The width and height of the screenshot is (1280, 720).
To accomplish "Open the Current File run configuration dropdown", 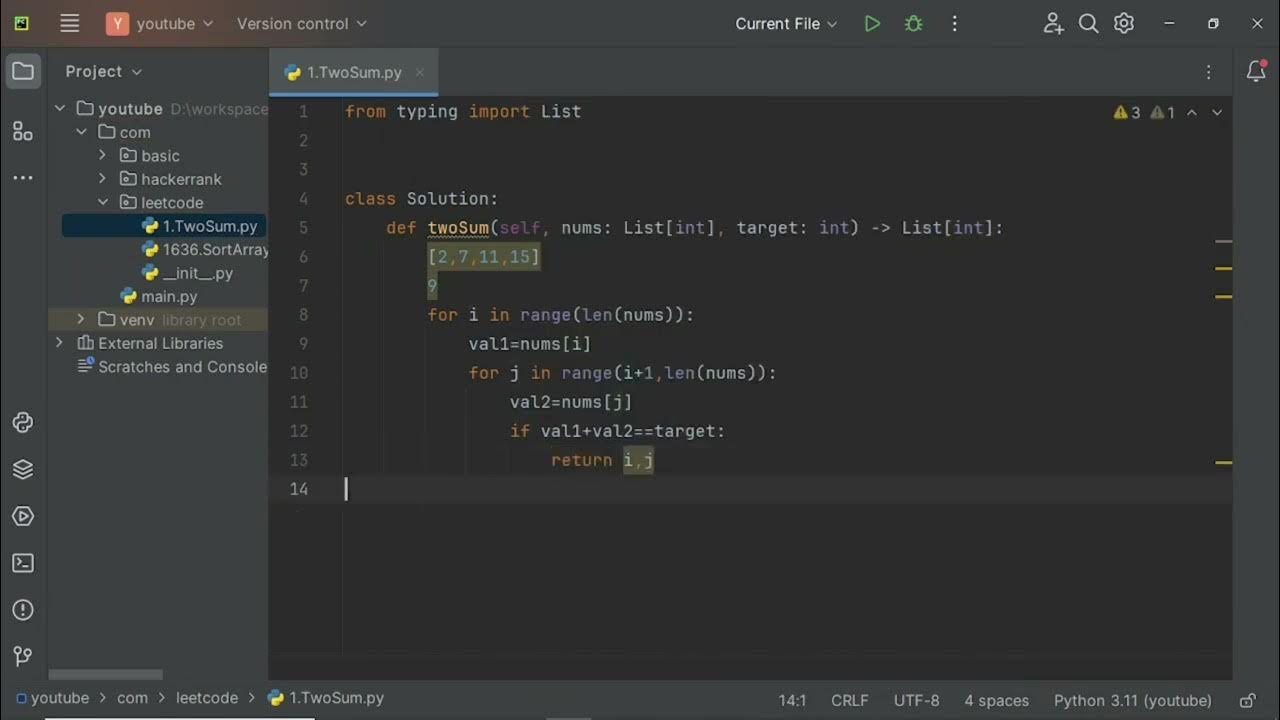I will point(786,23).
